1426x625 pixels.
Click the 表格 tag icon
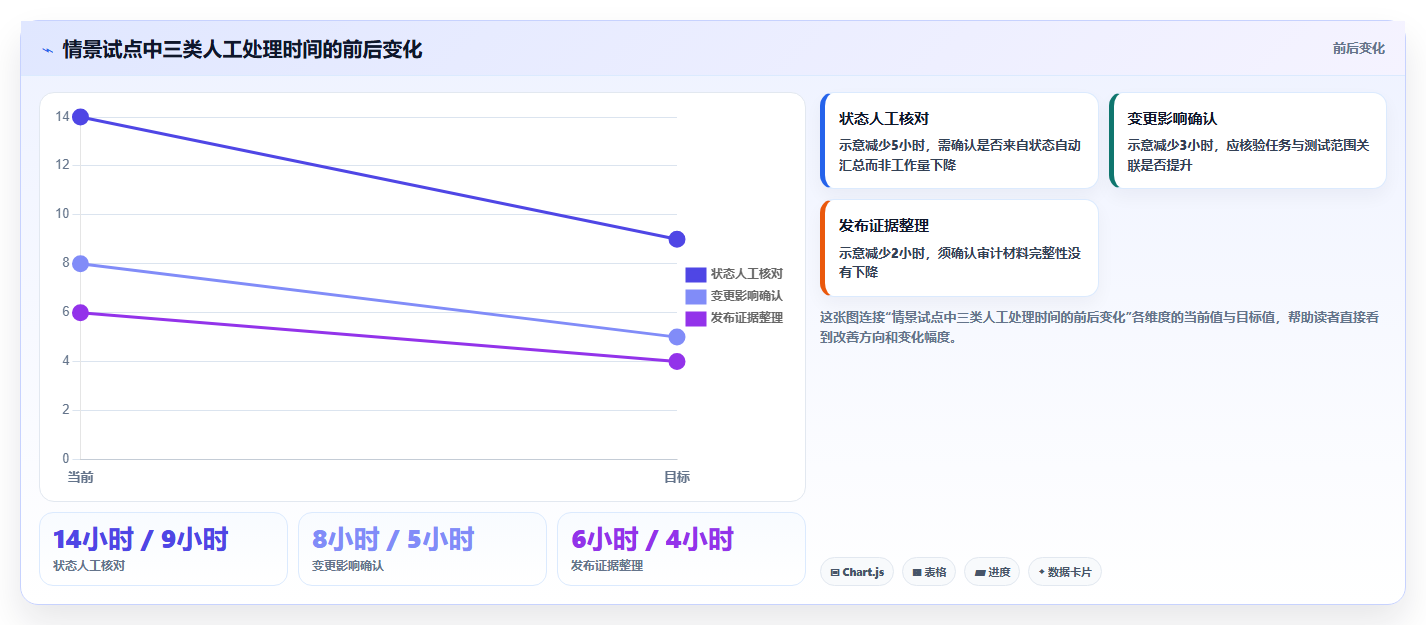(x=916, y=572)
